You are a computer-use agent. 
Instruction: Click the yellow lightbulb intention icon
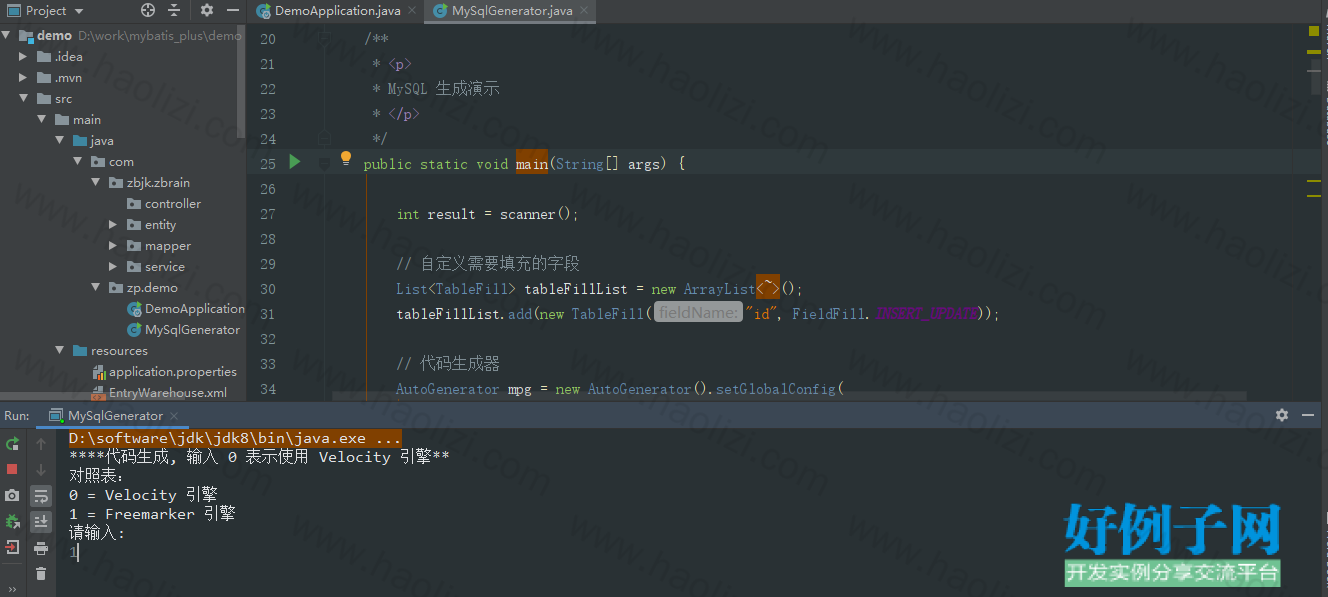point(346,158)
